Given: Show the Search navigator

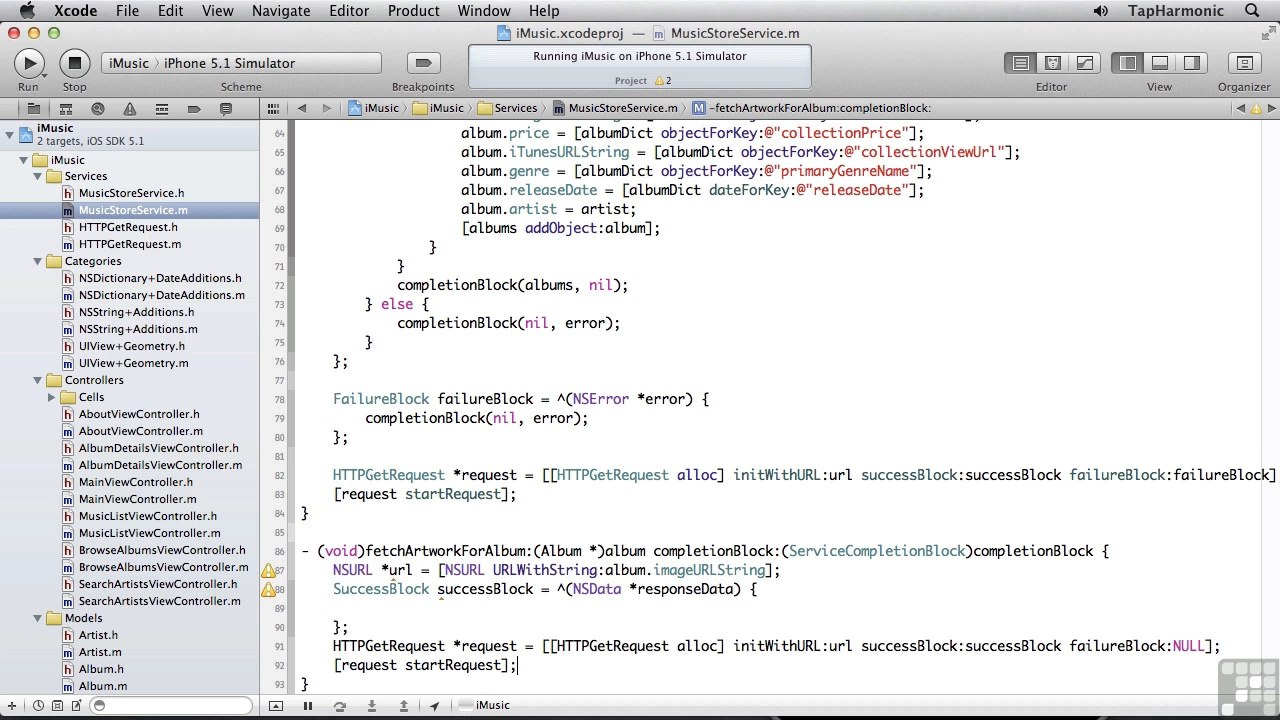Looking at the screenshot, I should 97,108.
